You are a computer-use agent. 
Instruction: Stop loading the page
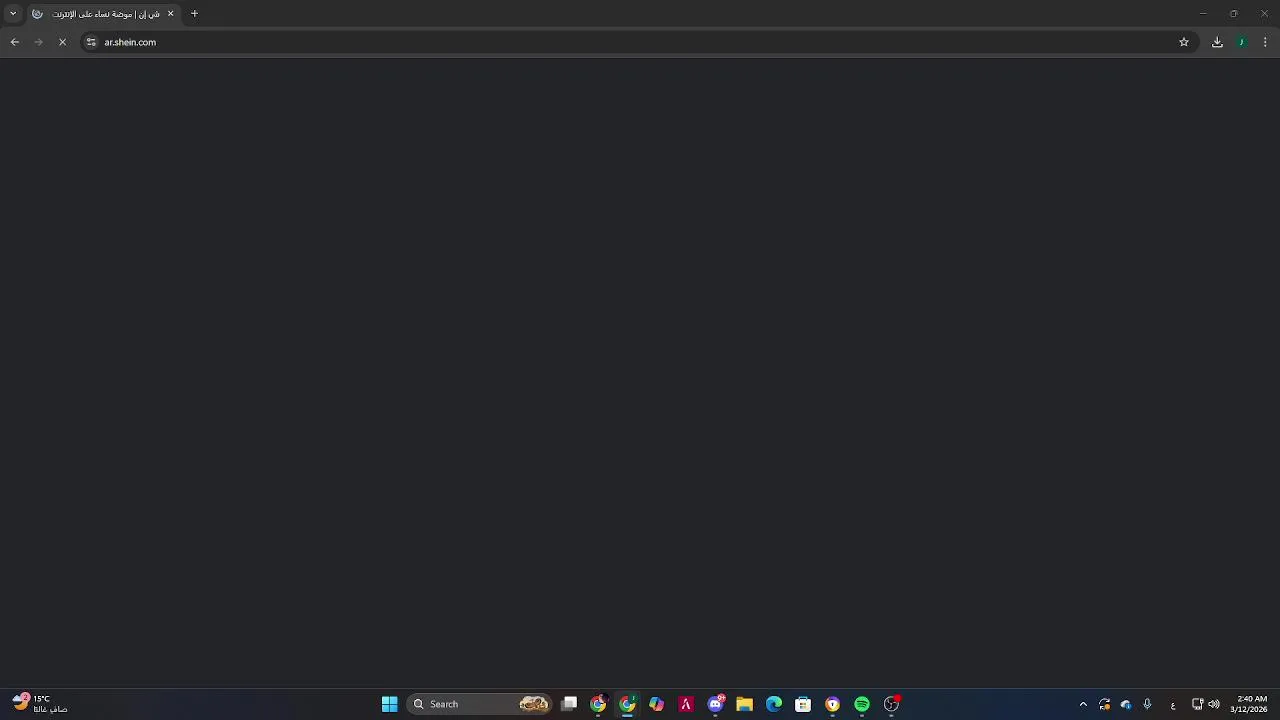pos(62,42)
